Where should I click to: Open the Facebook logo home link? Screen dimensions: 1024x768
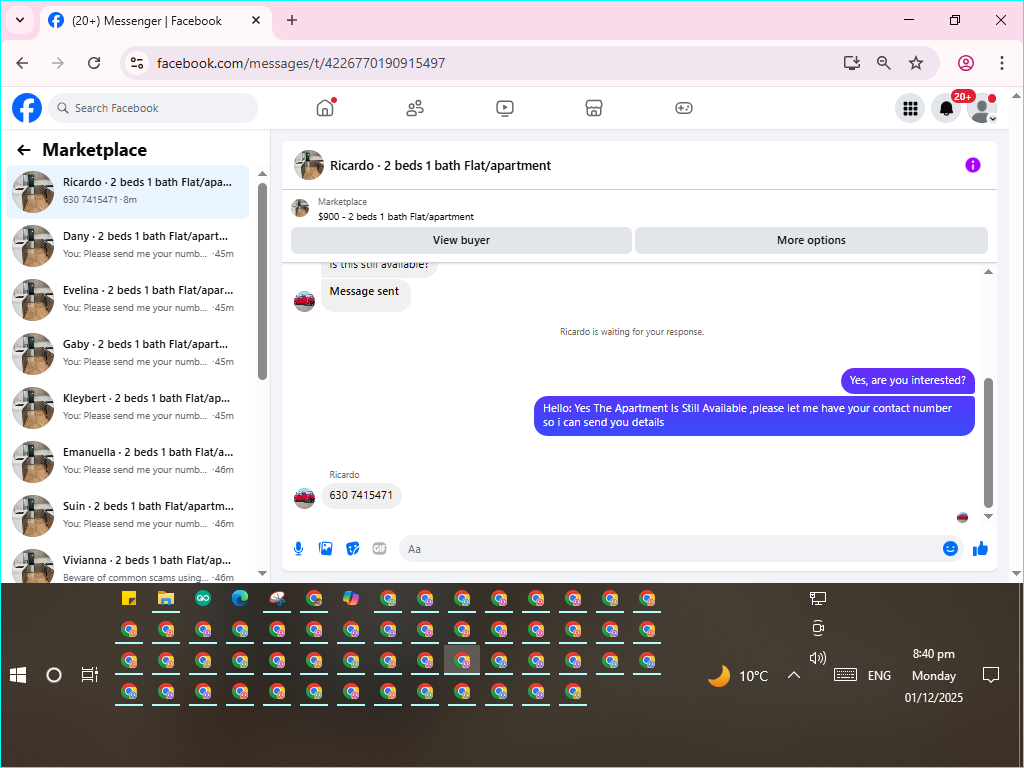click(27, 108)
